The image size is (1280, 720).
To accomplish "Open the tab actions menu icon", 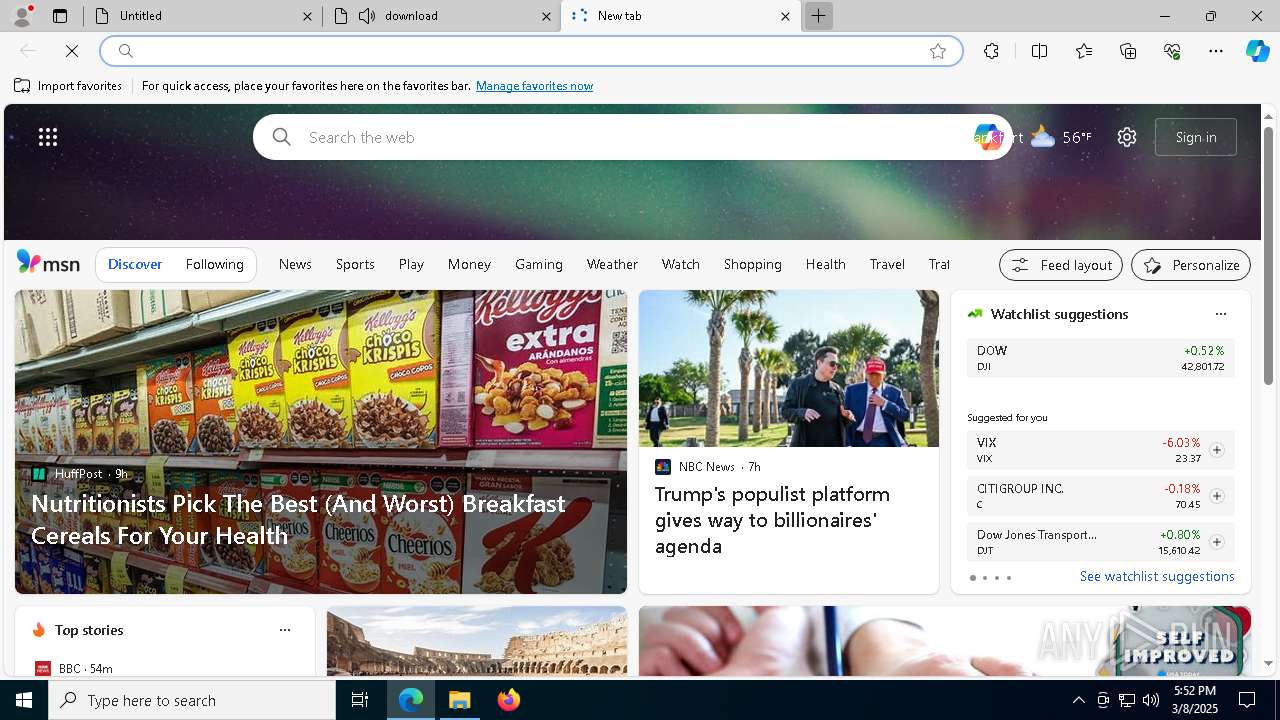I will (x=60, y=16).
